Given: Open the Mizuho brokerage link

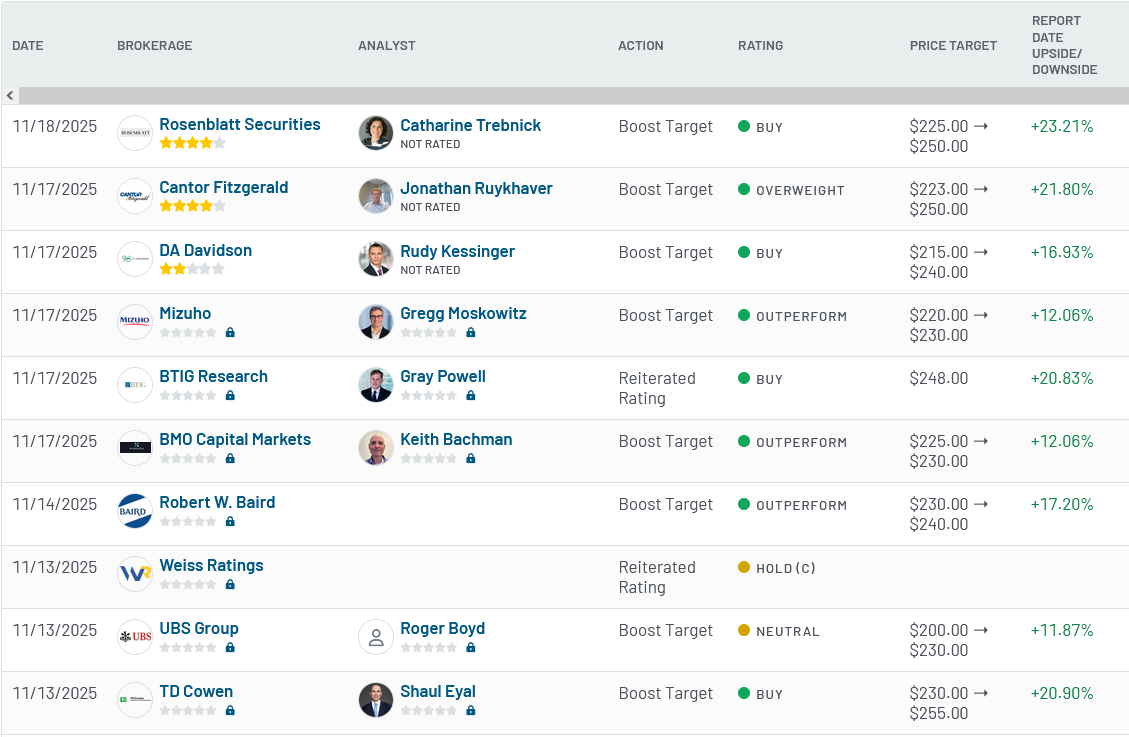Looking at the screenshot, I should [x=185, y=314].
